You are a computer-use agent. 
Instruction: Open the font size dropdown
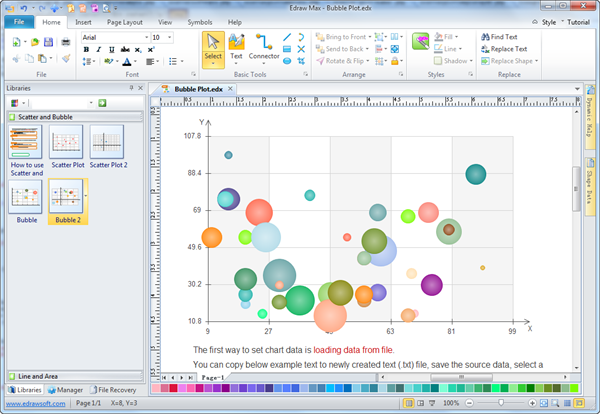[166, 37]
